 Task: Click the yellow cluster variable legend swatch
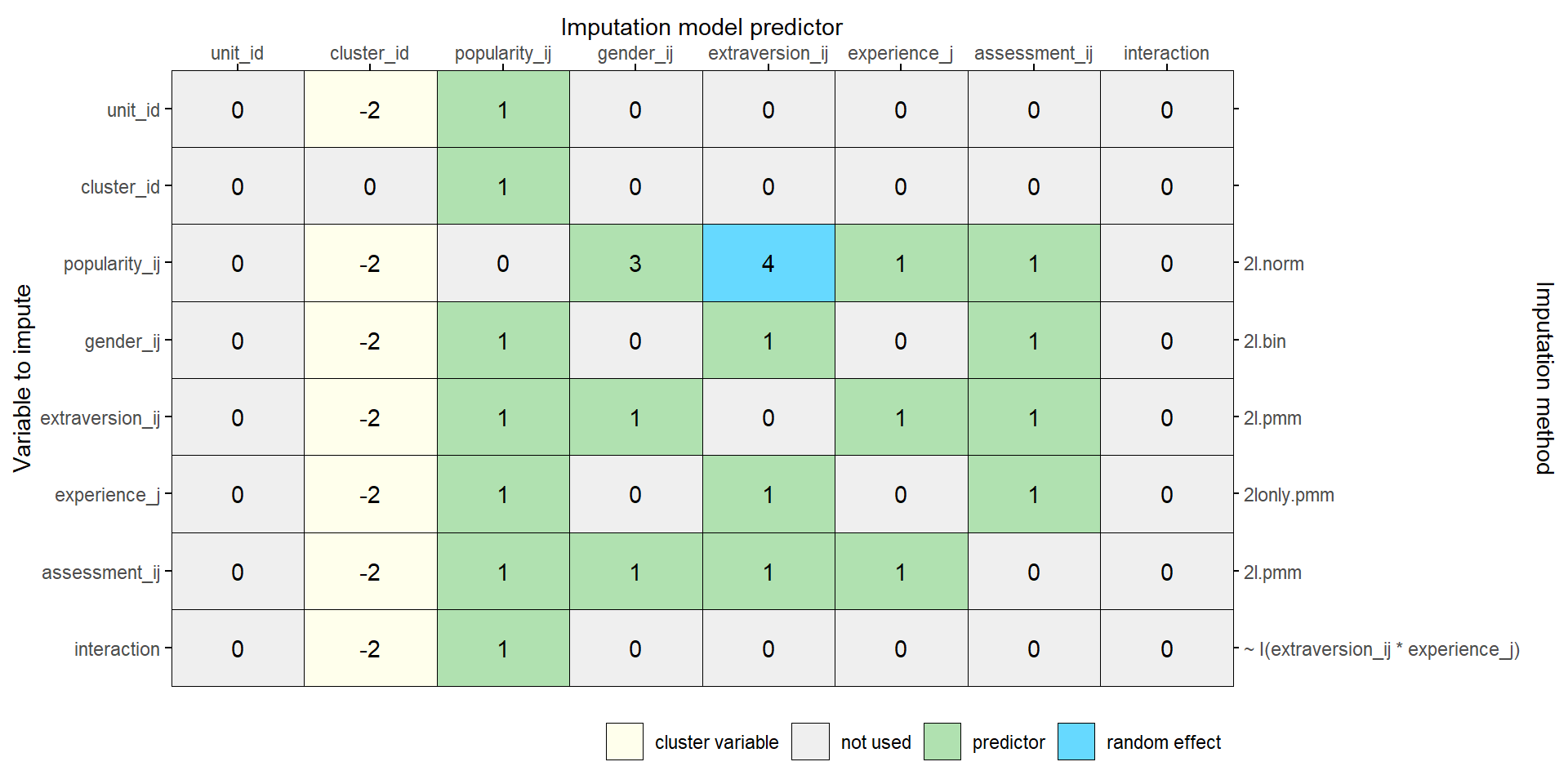coord(624,742)
